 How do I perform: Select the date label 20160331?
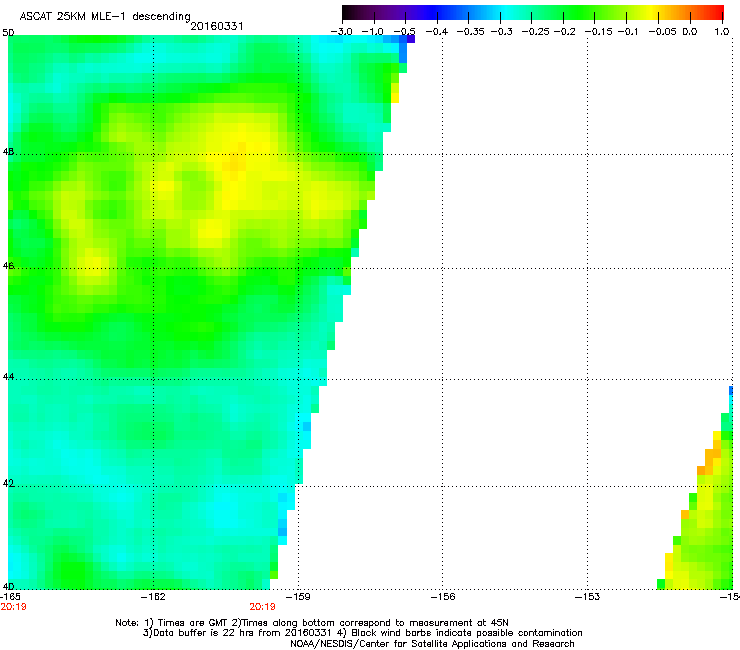(x=217, y=26)
